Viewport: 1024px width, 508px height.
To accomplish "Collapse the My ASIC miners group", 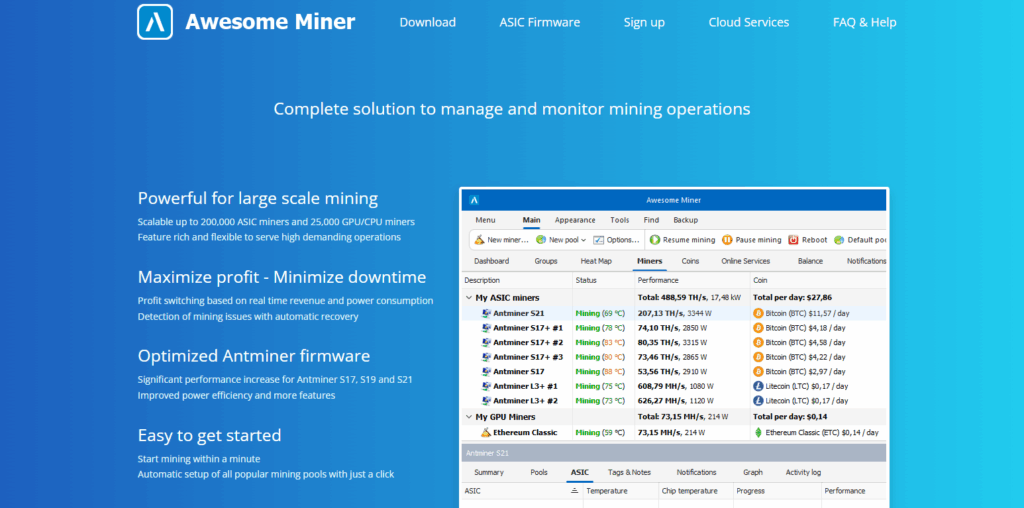I will pos(468,297).
